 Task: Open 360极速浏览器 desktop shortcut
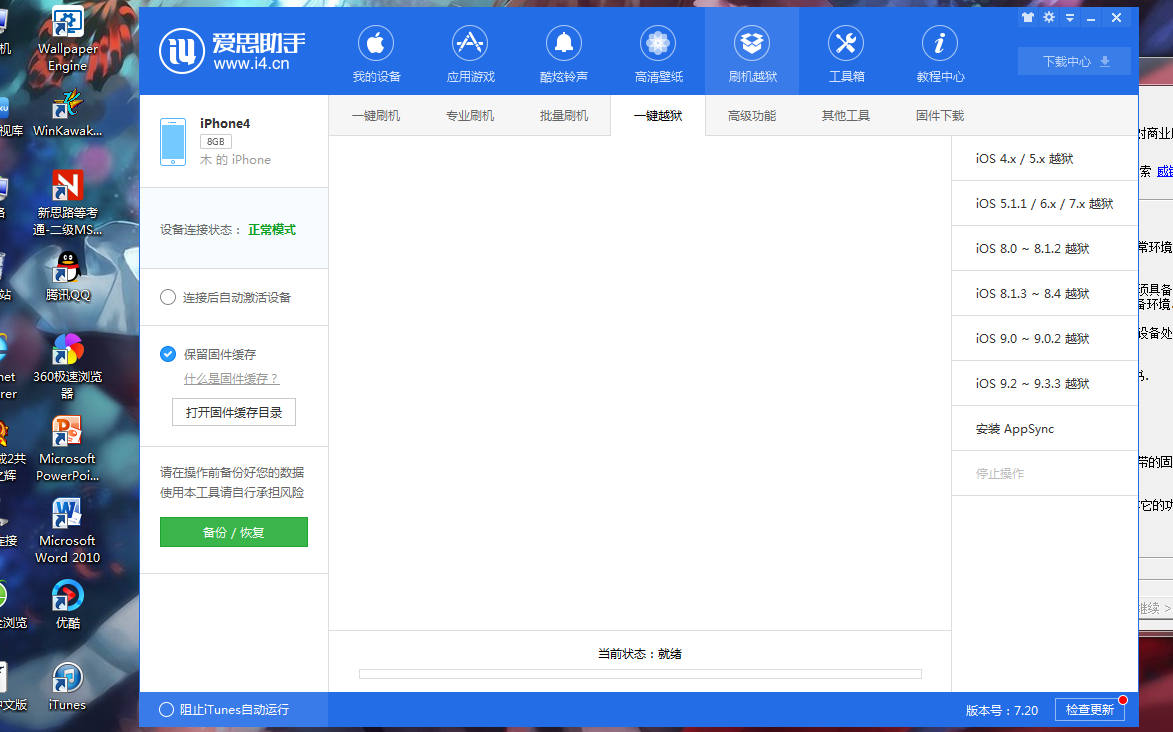[x=67, y=367]
